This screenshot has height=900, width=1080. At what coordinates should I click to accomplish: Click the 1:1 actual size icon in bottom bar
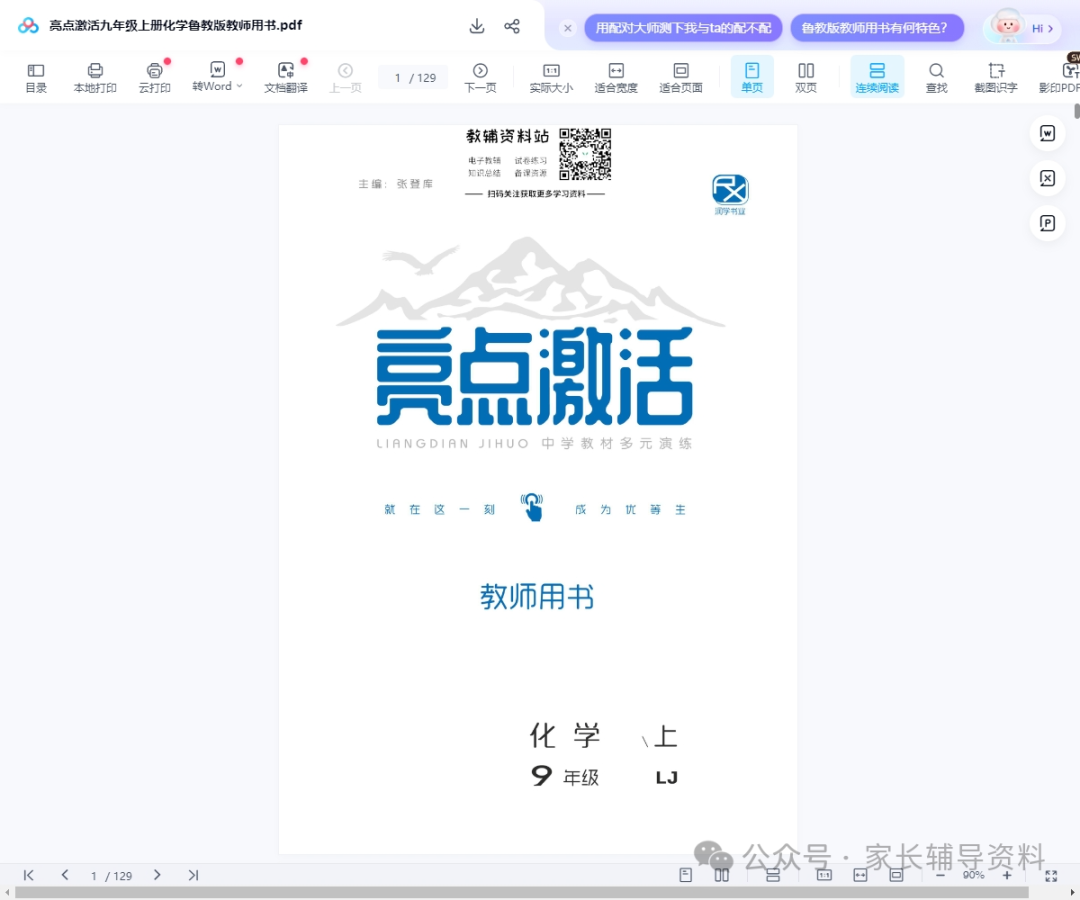(824, 875)
